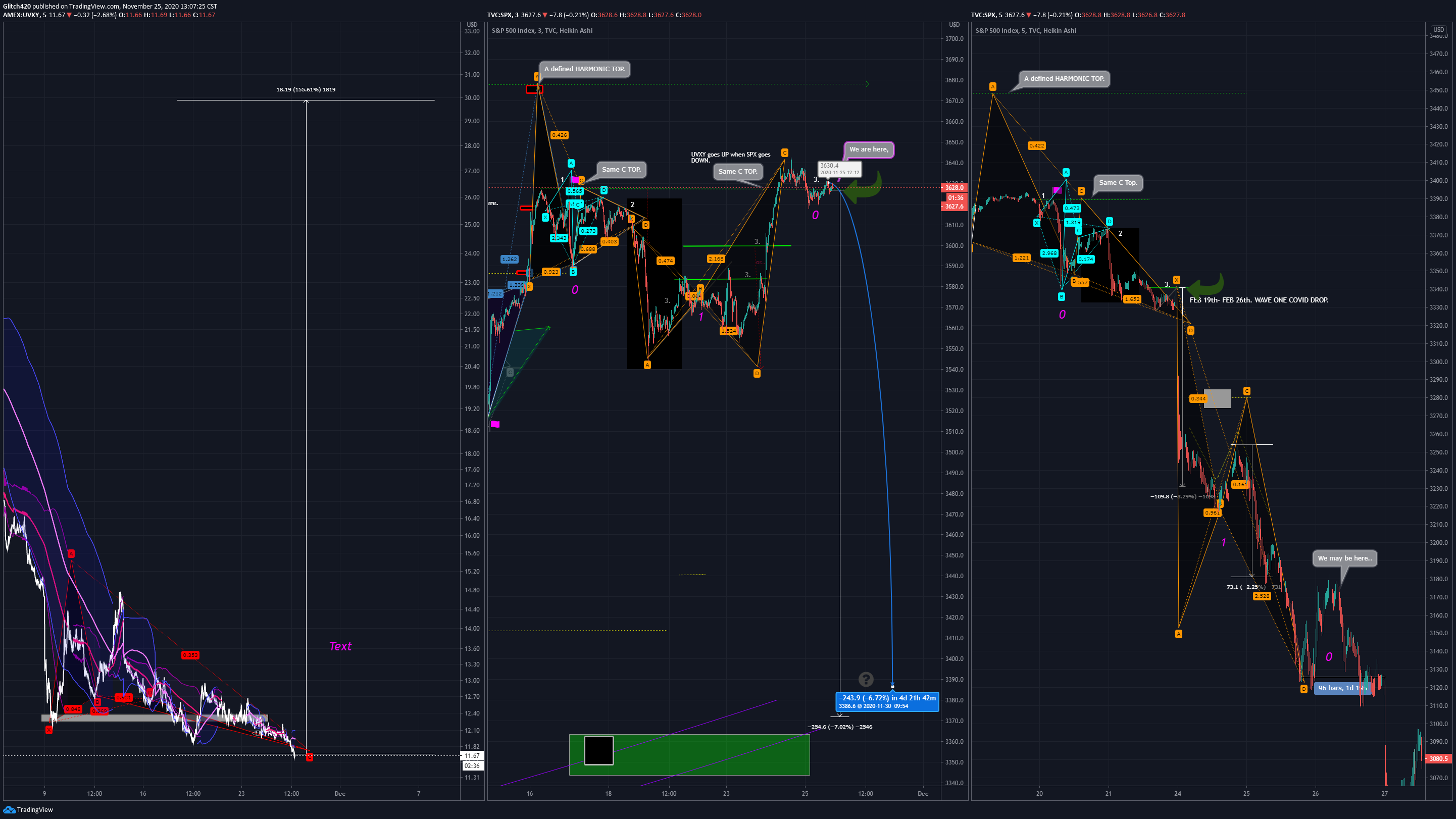Click the red 0.848 ratio label on the UVXY chart
This screenshot has width=1456, height=819.
coord(73,709)
